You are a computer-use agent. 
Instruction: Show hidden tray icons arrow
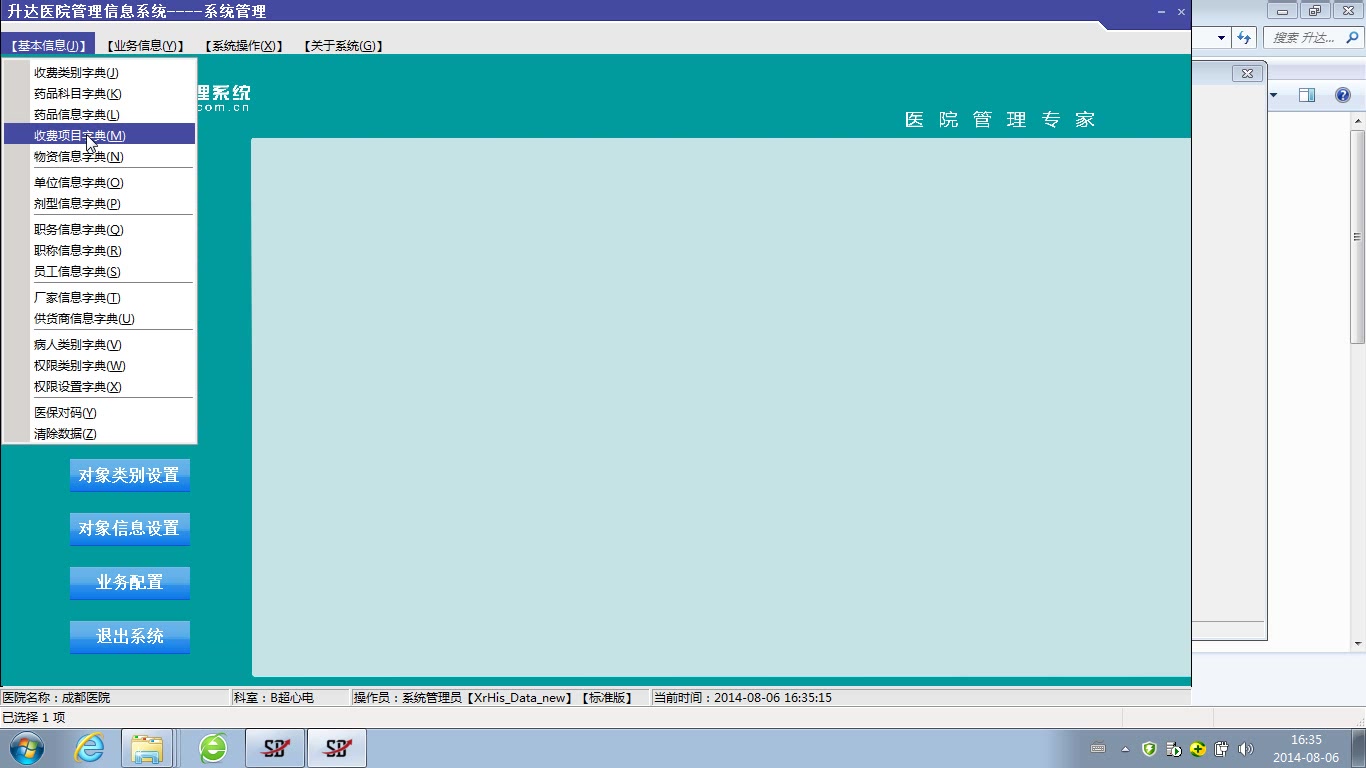coord(1125,749)
